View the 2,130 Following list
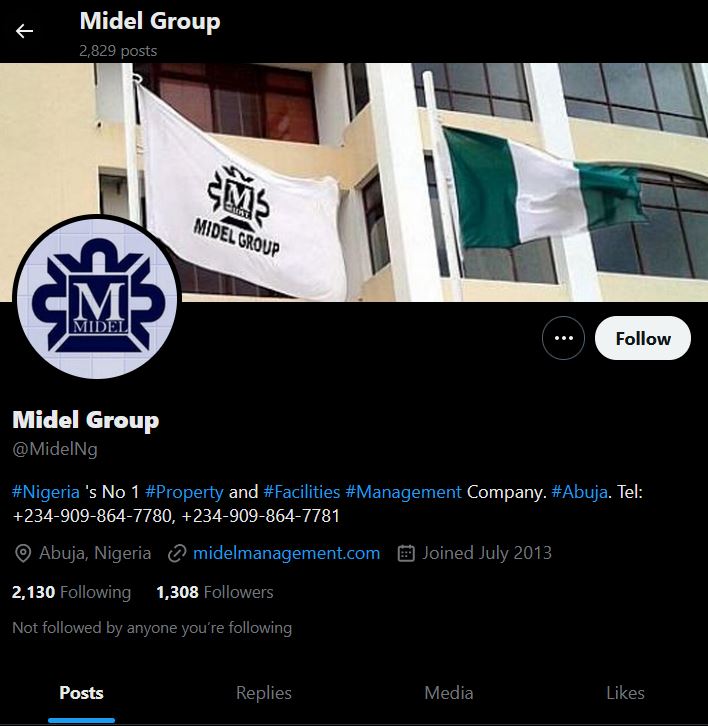Viewport: 708px width, 726px height. (x=71, y=592)
